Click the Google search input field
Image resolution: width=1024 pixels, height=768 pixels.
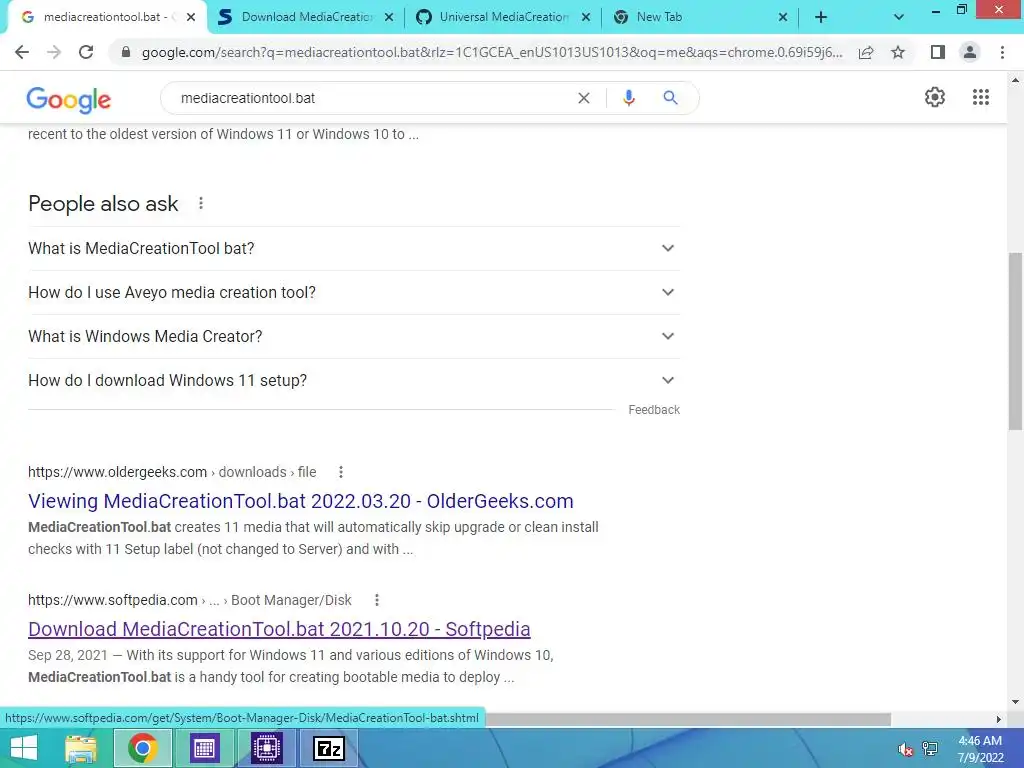click(x=376, y=98)
